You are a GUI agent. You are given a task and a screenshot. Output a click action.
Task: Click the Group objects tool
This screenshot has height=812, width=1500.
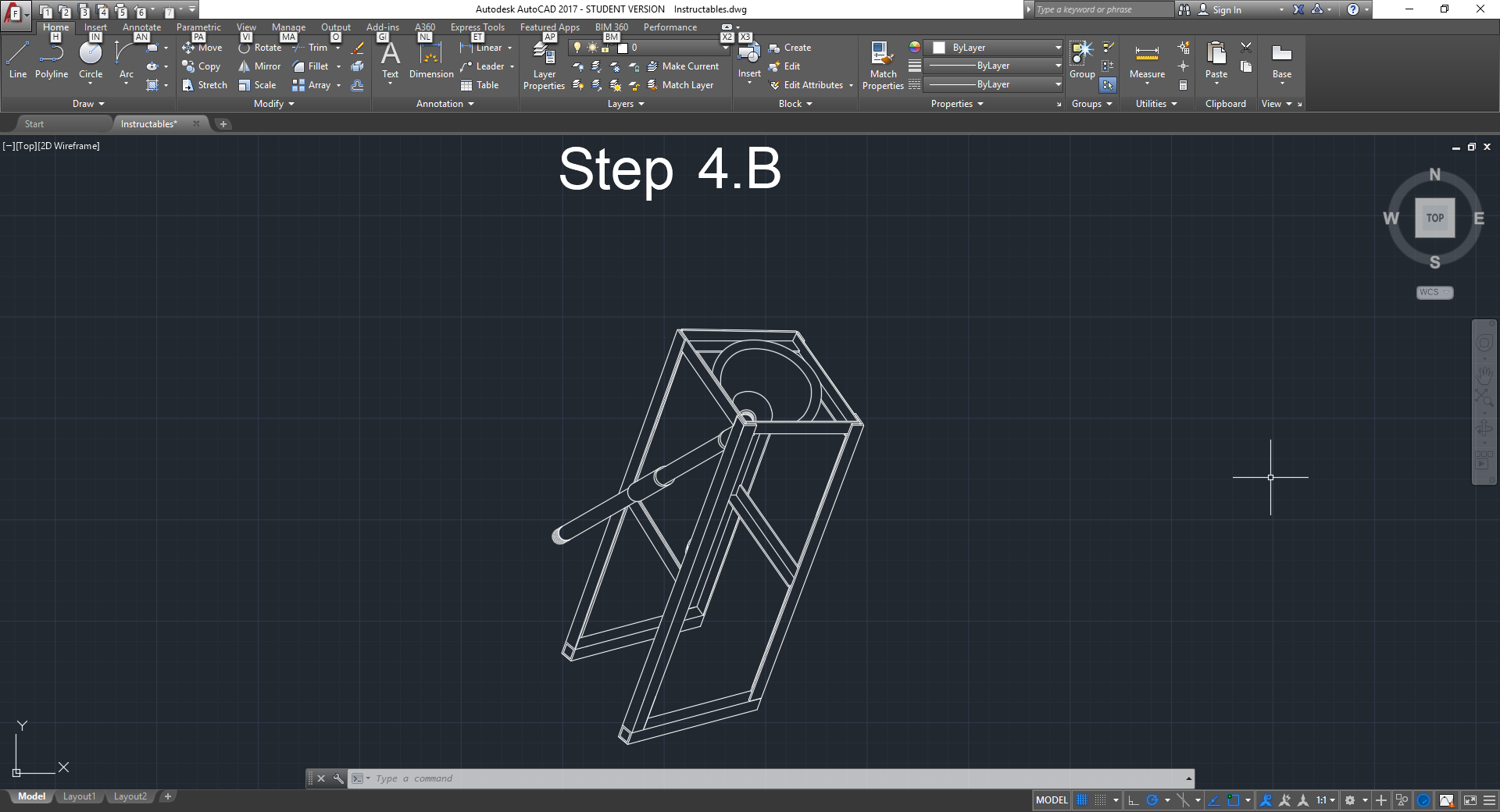[x=1082, y=60]
